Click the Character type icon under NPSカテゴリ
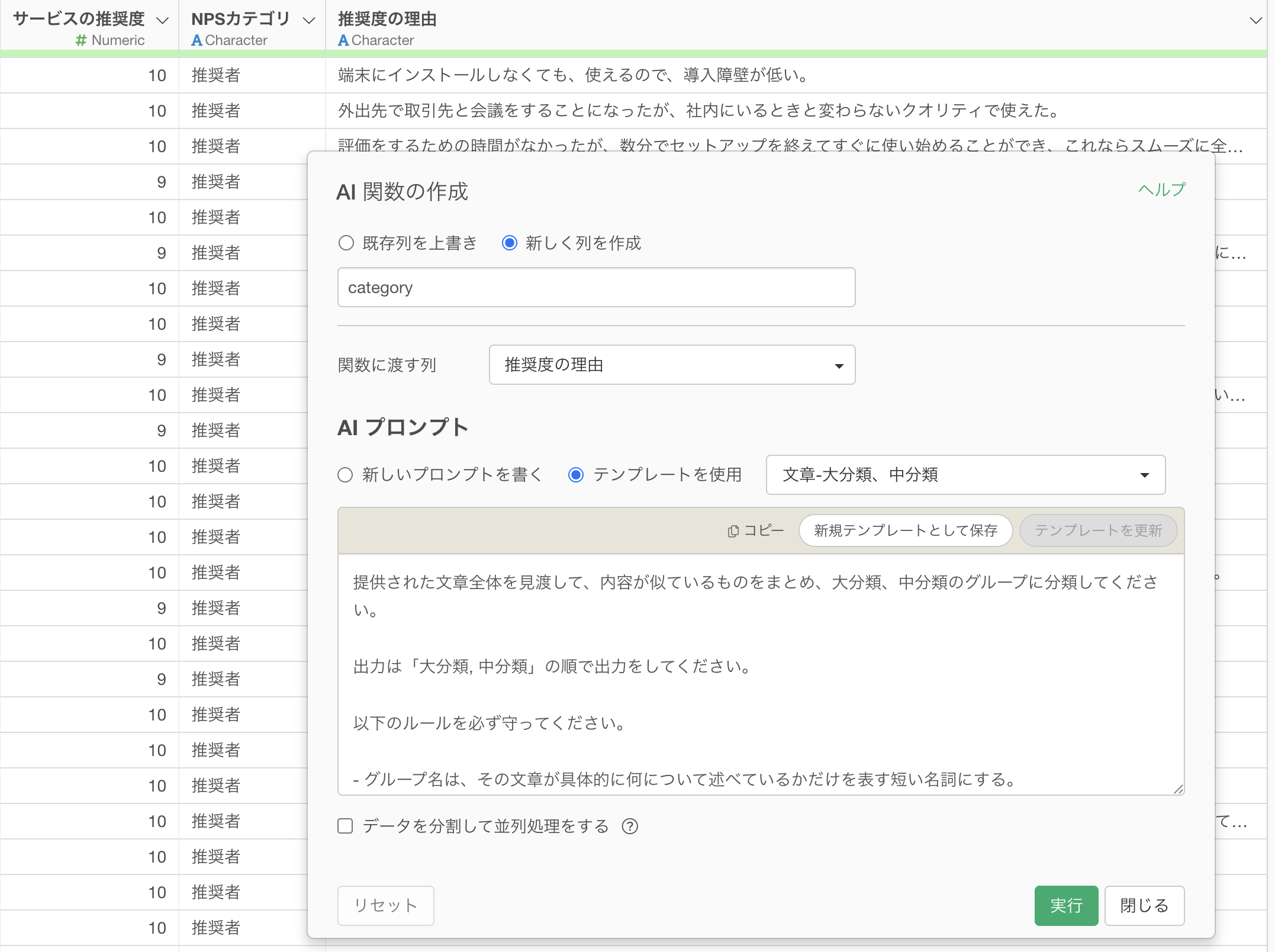 [x=197, y=40]
